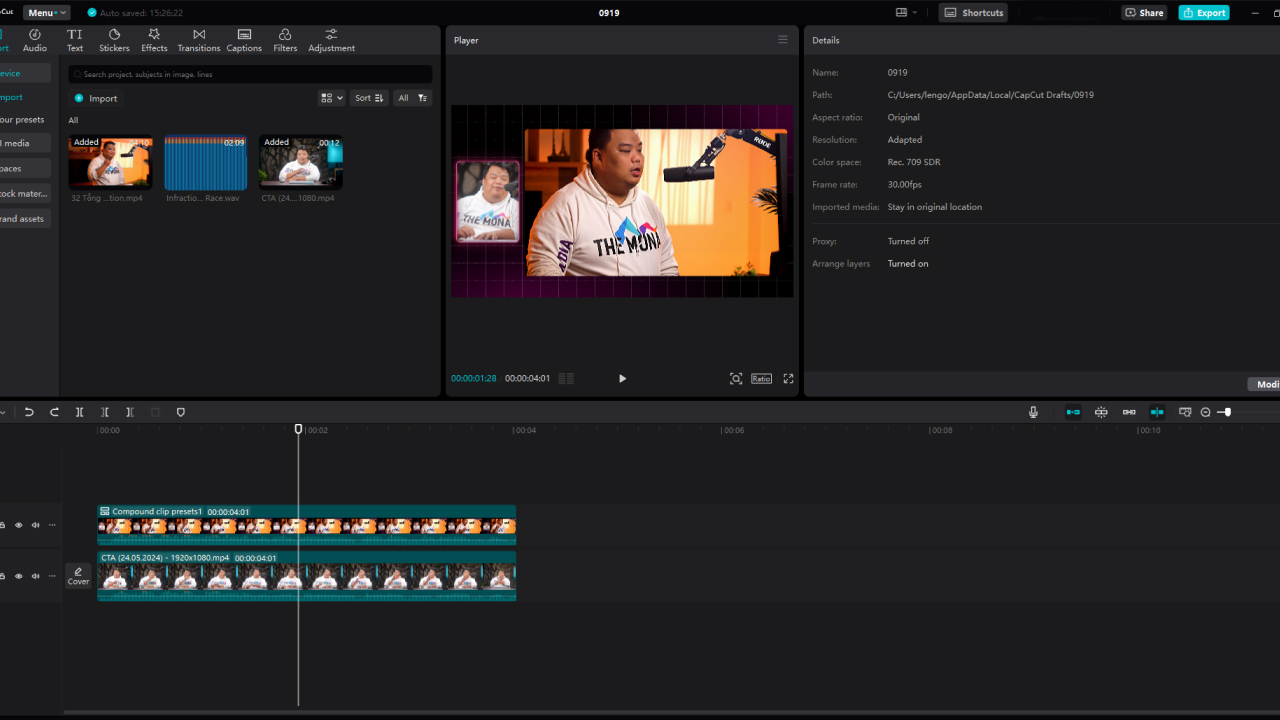Screen dimensions: 1280x720
Task: Open the All filter dropdown
Action: (412, 98)
